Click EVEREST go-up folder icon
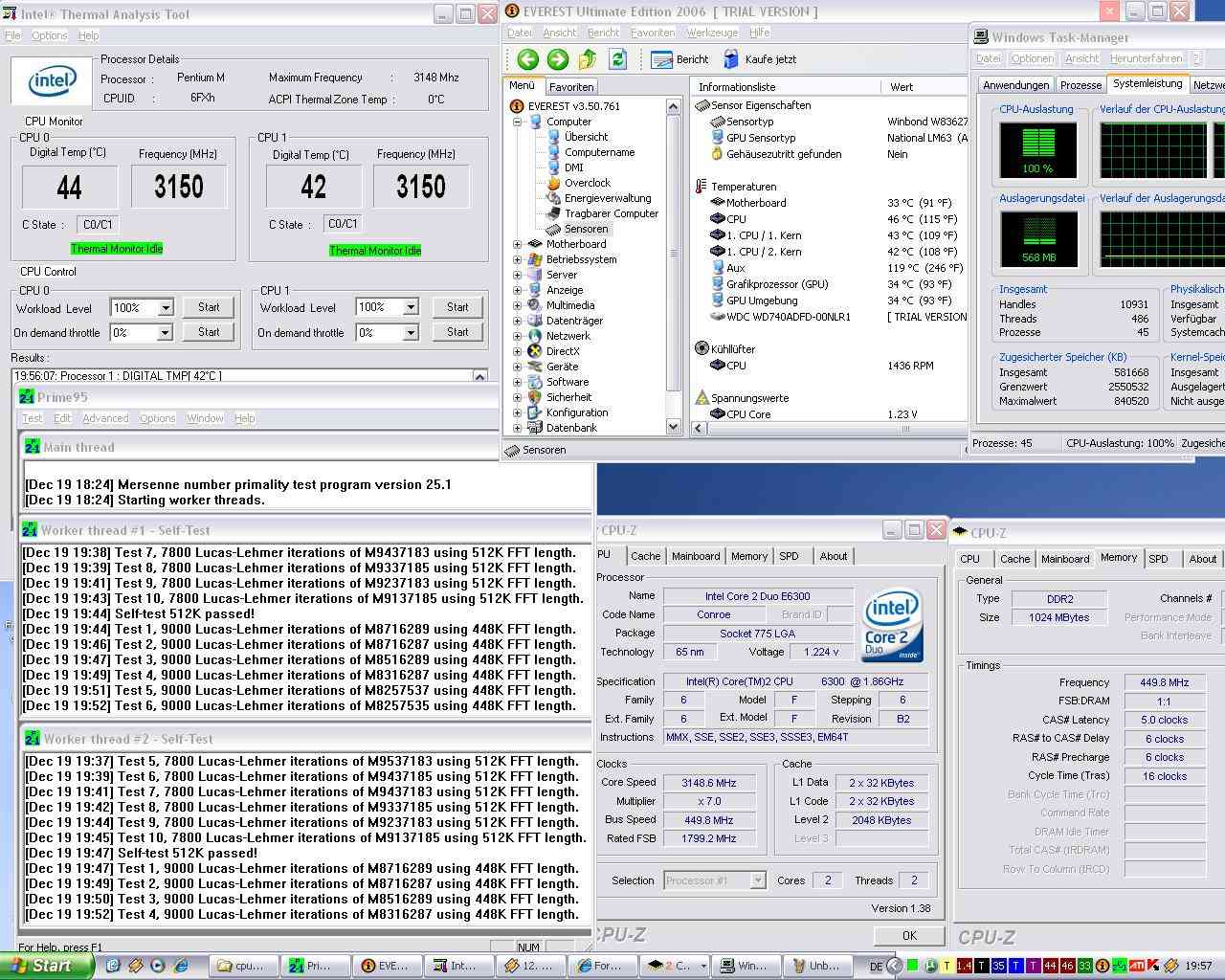This screenshot has height=980, width=1225. [x=588, y=59]
